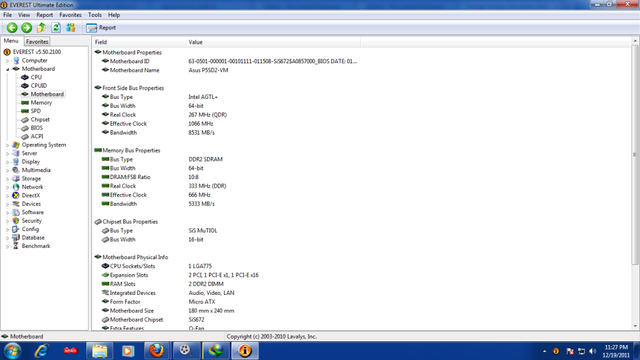Open Firefox from the taskbar
Image resolution: width=640 pixels, height=360 pixels.
[156, 351]
